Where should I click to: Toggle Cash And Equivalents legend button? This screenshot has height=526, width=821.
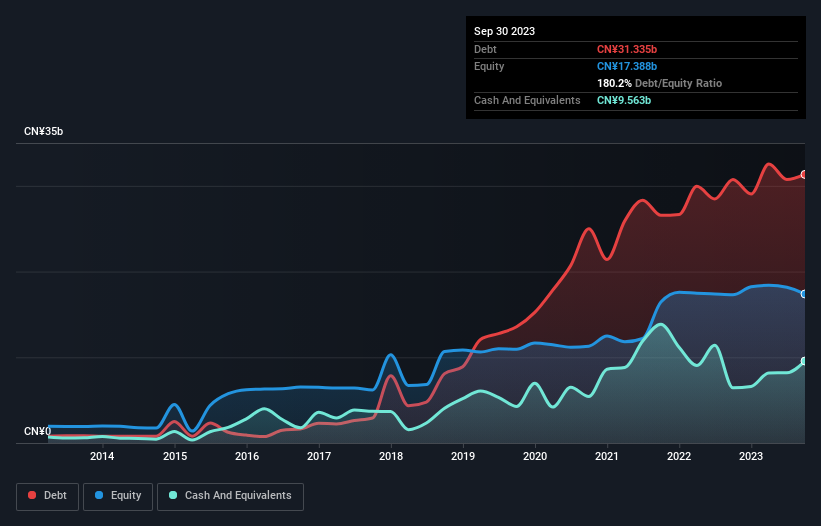coord(230,496)
